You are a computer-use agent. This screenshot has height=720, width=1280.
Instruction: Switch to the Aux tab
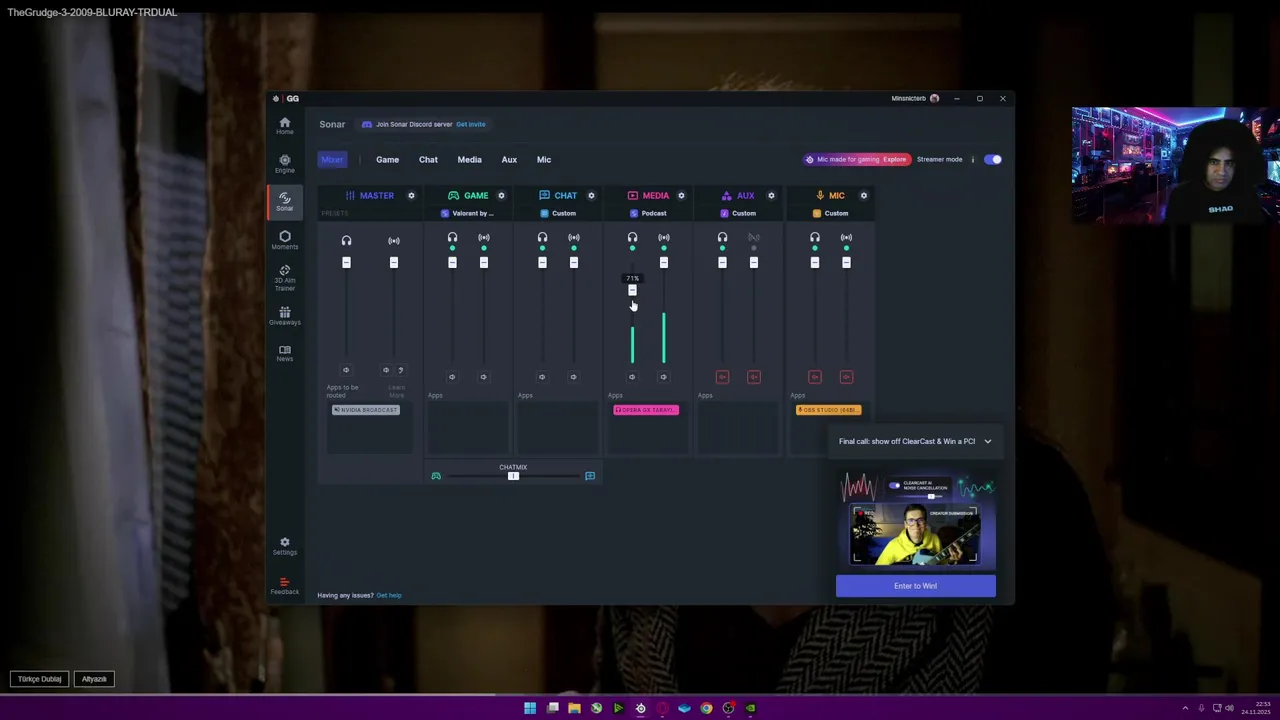(509, 159)
